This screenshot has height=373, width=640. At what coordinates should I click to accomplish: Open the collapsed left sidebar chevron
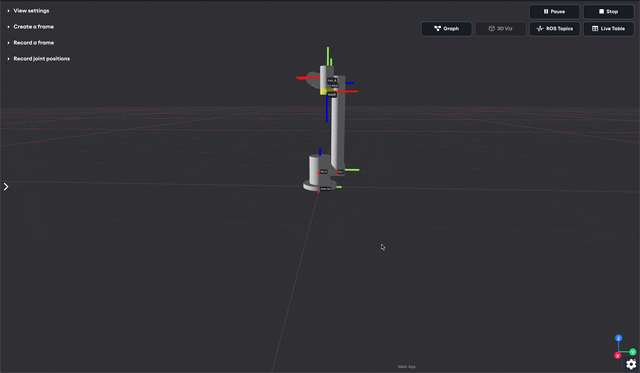(x=6, y=186)
